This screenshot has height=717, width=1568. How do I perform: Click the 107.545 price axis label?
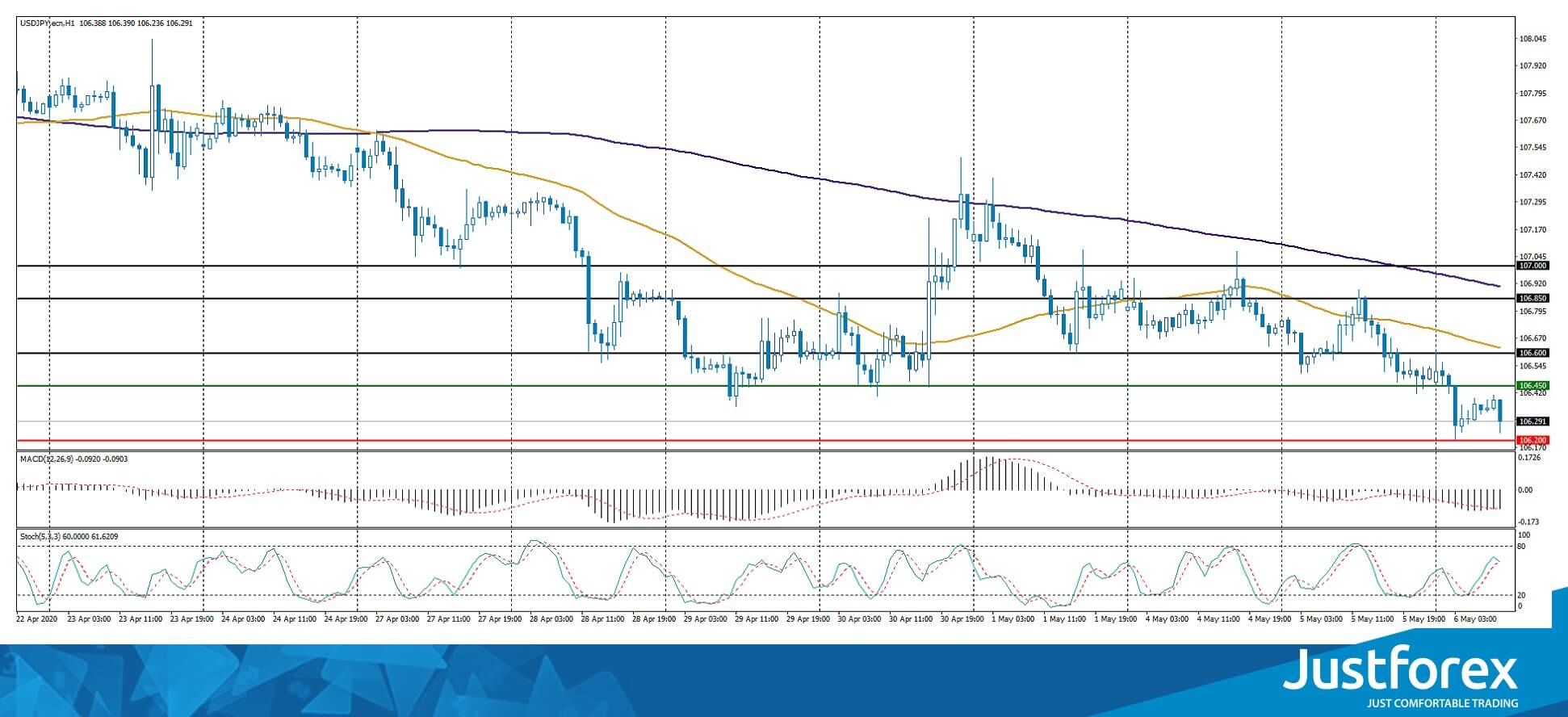pos(1532,148)
